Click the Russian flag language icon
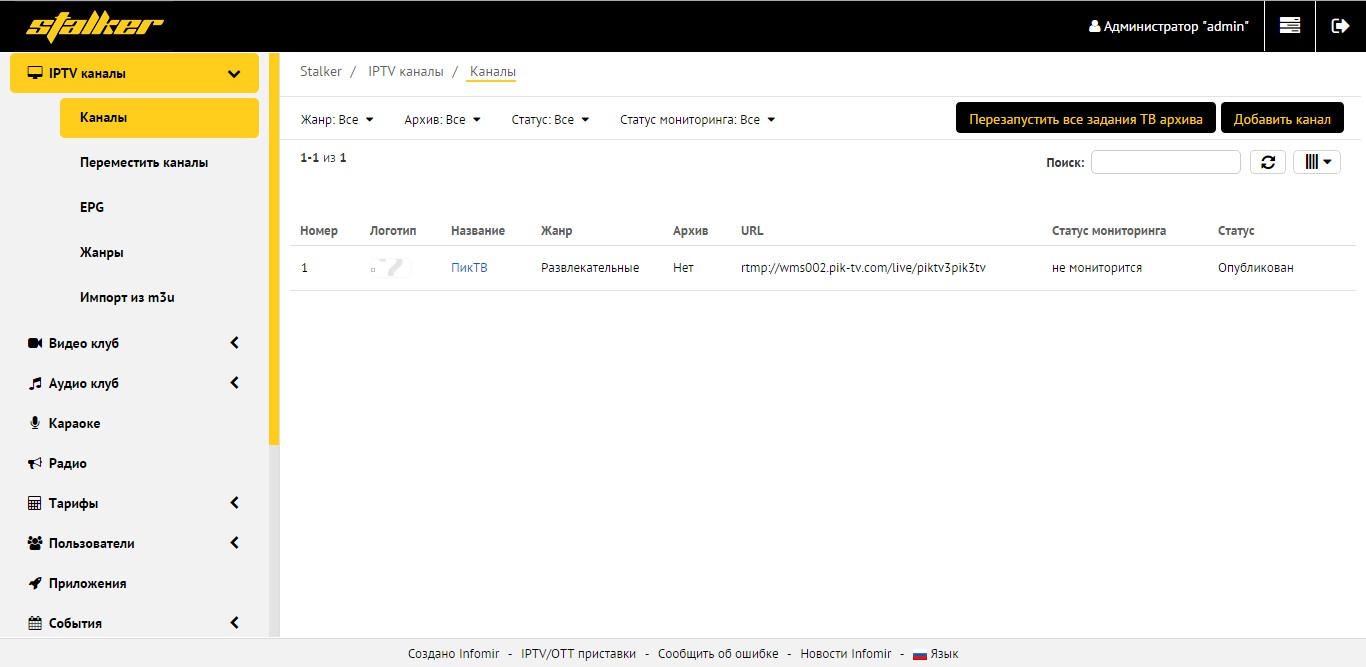The width and height of the screenshot is (1366, 667). tap(919, 655)
